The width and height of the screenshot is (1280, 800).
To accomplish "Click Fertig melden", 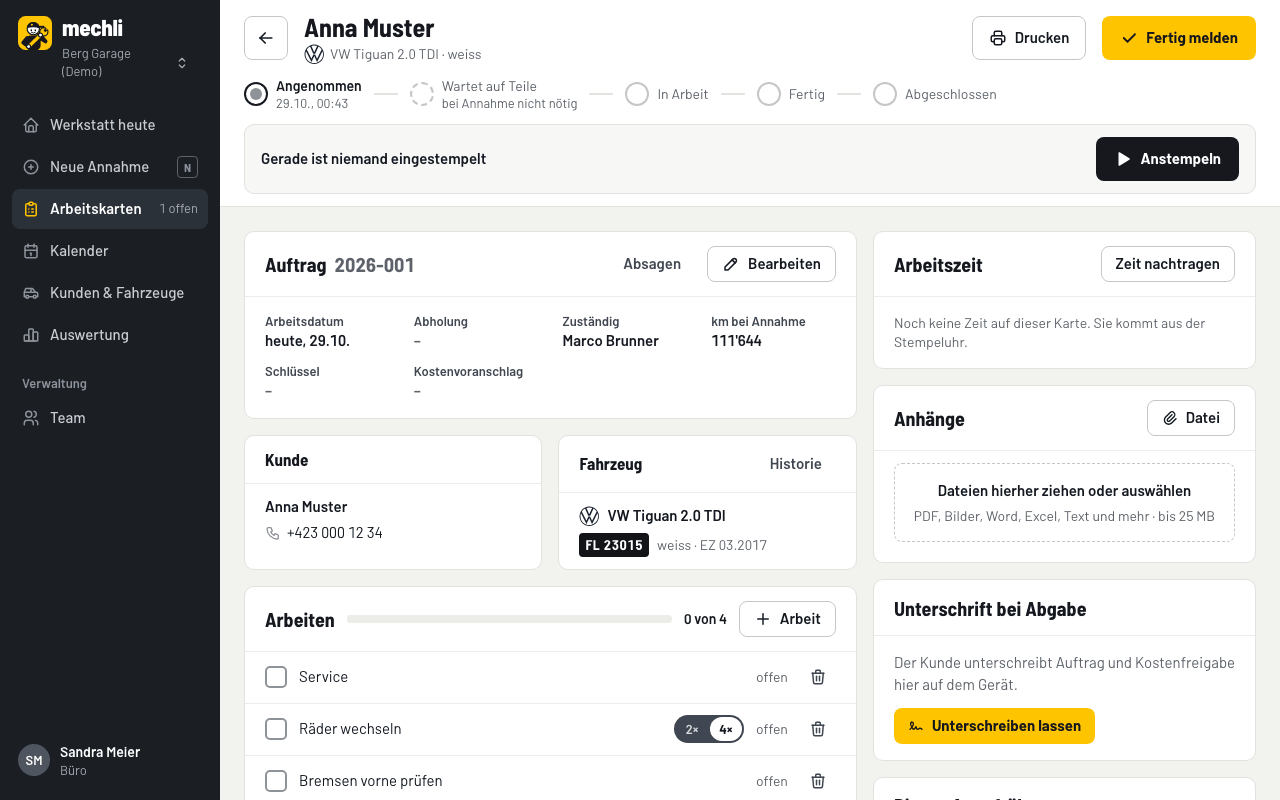I will (x=1179, y=38).
